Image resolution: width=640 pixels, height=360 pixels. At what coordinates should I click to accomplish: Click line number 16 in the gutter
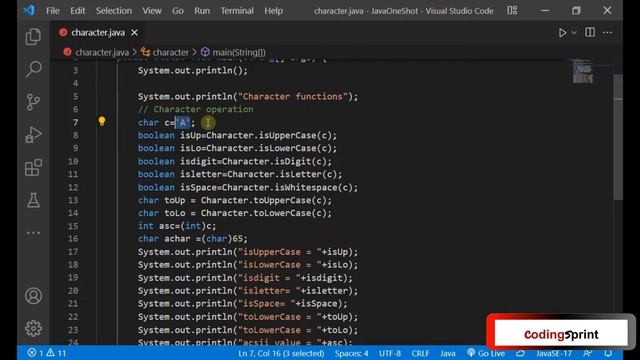pyautogui.click(x=73, y=239)
